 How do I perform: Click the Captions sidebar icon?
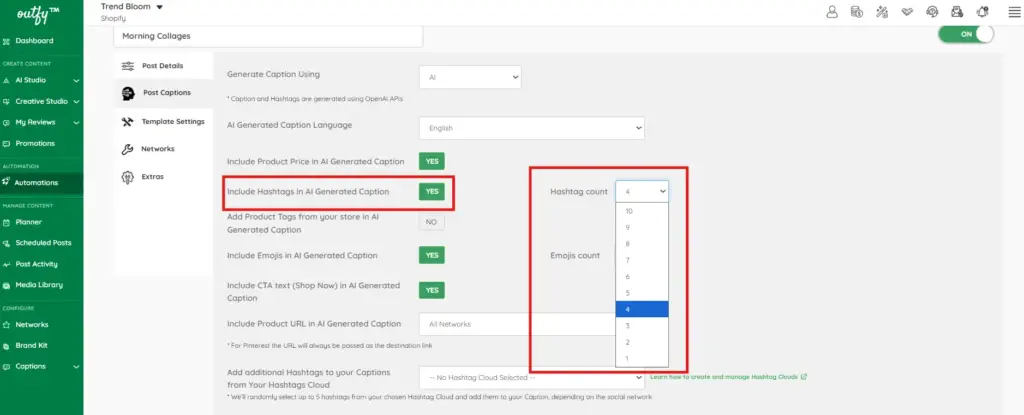(x=7, y=367)
